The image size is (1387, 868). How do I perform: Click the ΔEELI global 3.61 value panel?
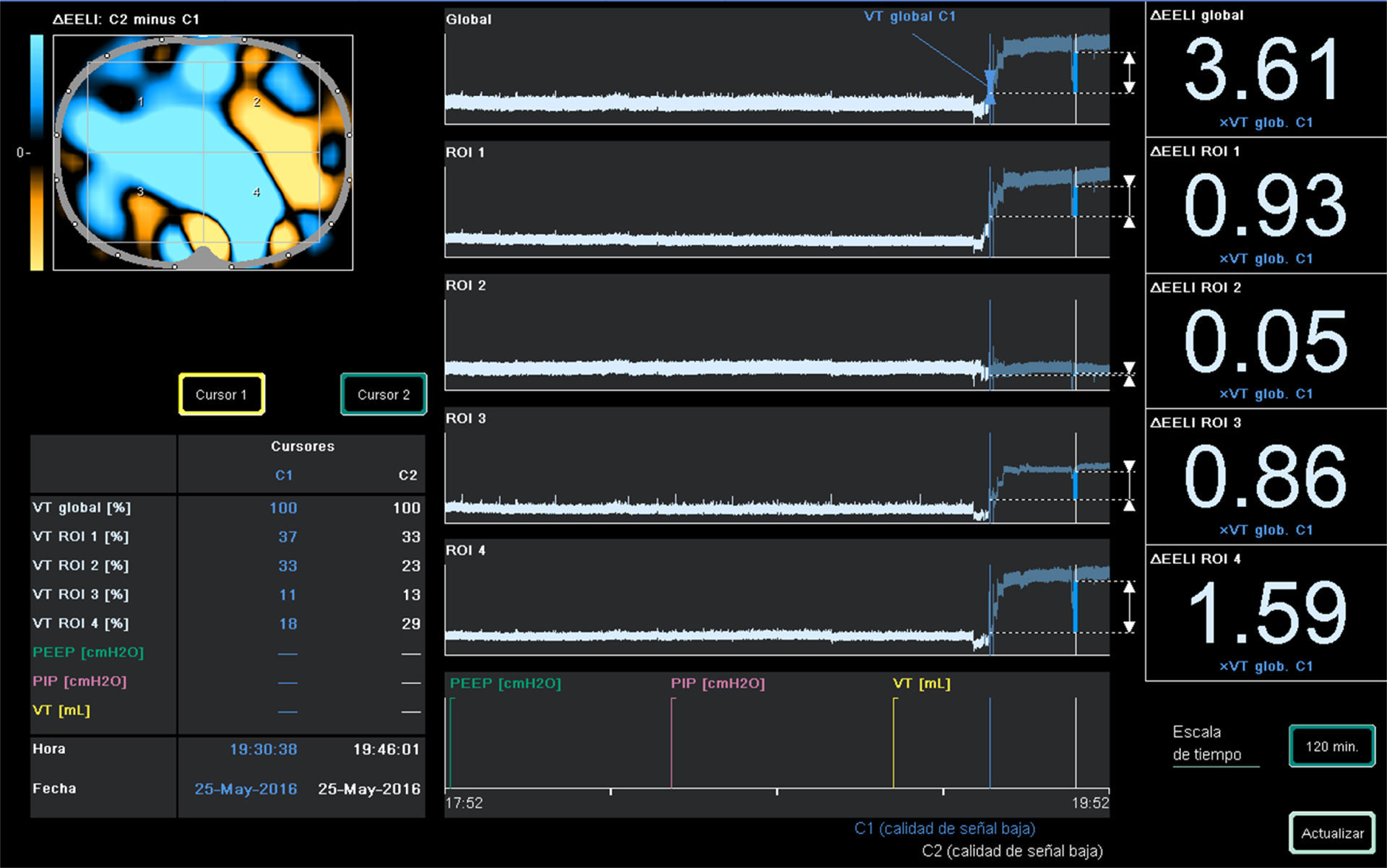[x=1264, y=70]
